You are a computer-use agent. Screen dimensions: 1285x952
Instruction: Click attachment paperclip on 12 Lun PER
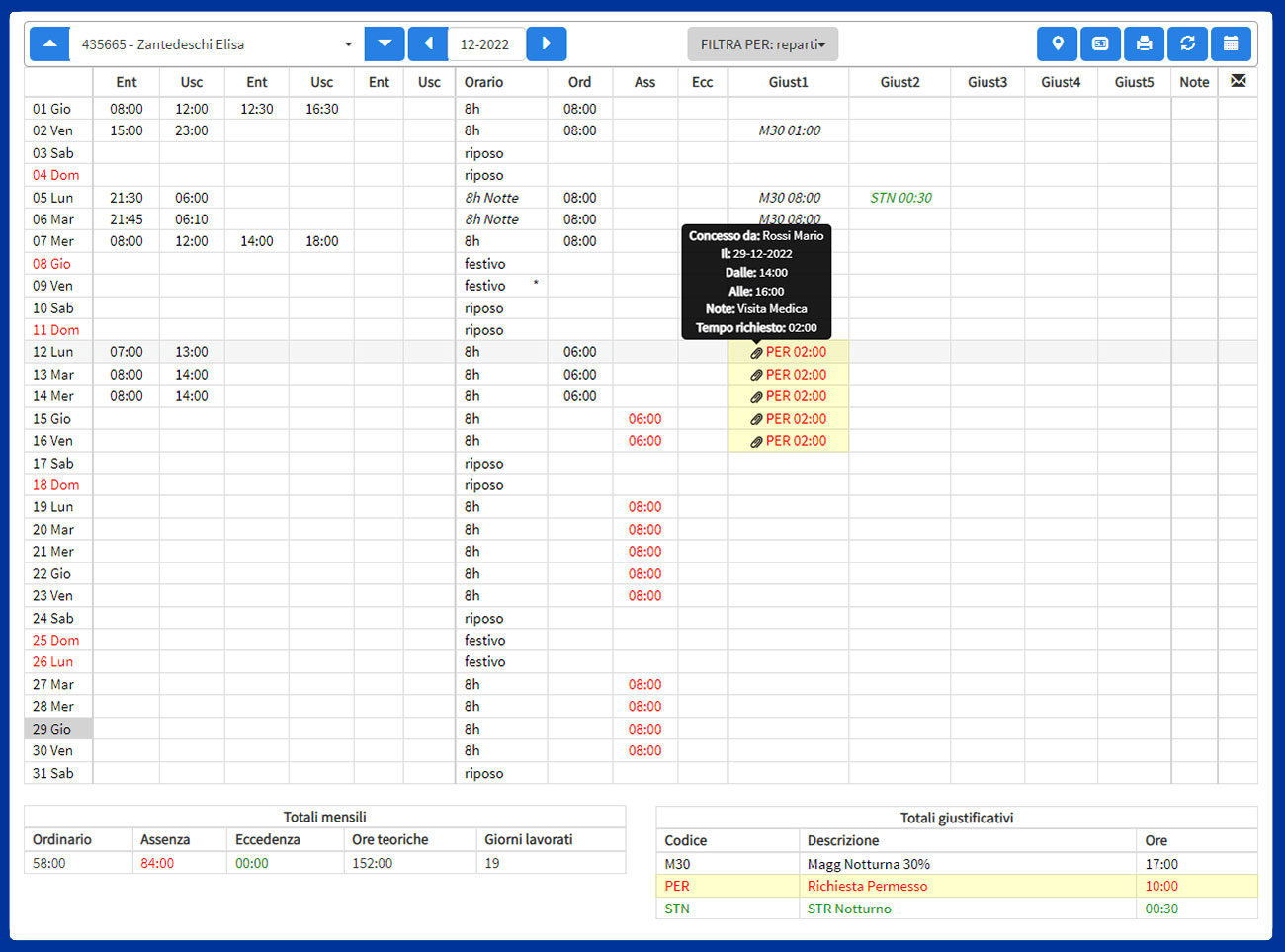coord(756,353)
